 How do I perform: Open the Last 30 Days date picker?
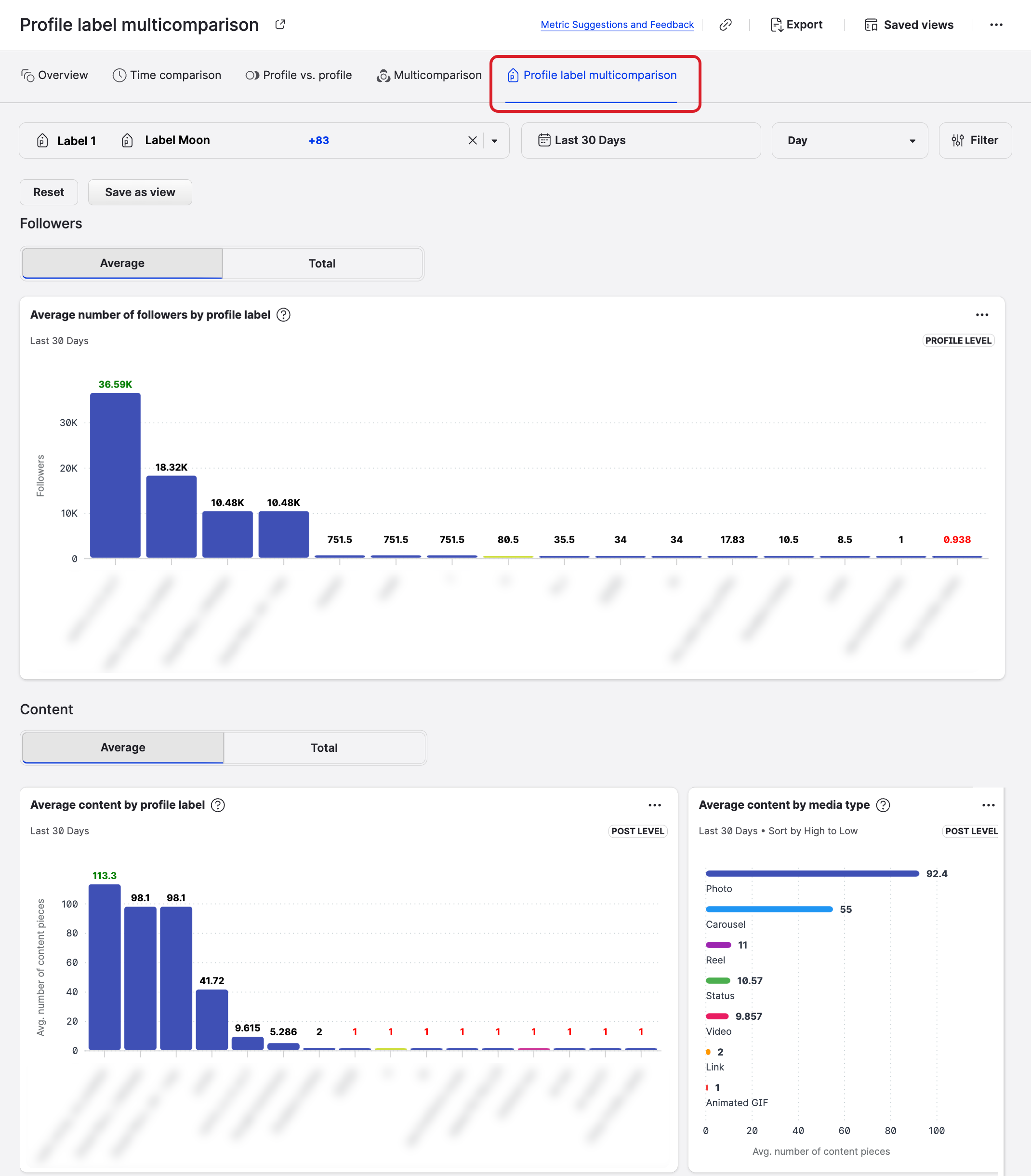point(640,140)
